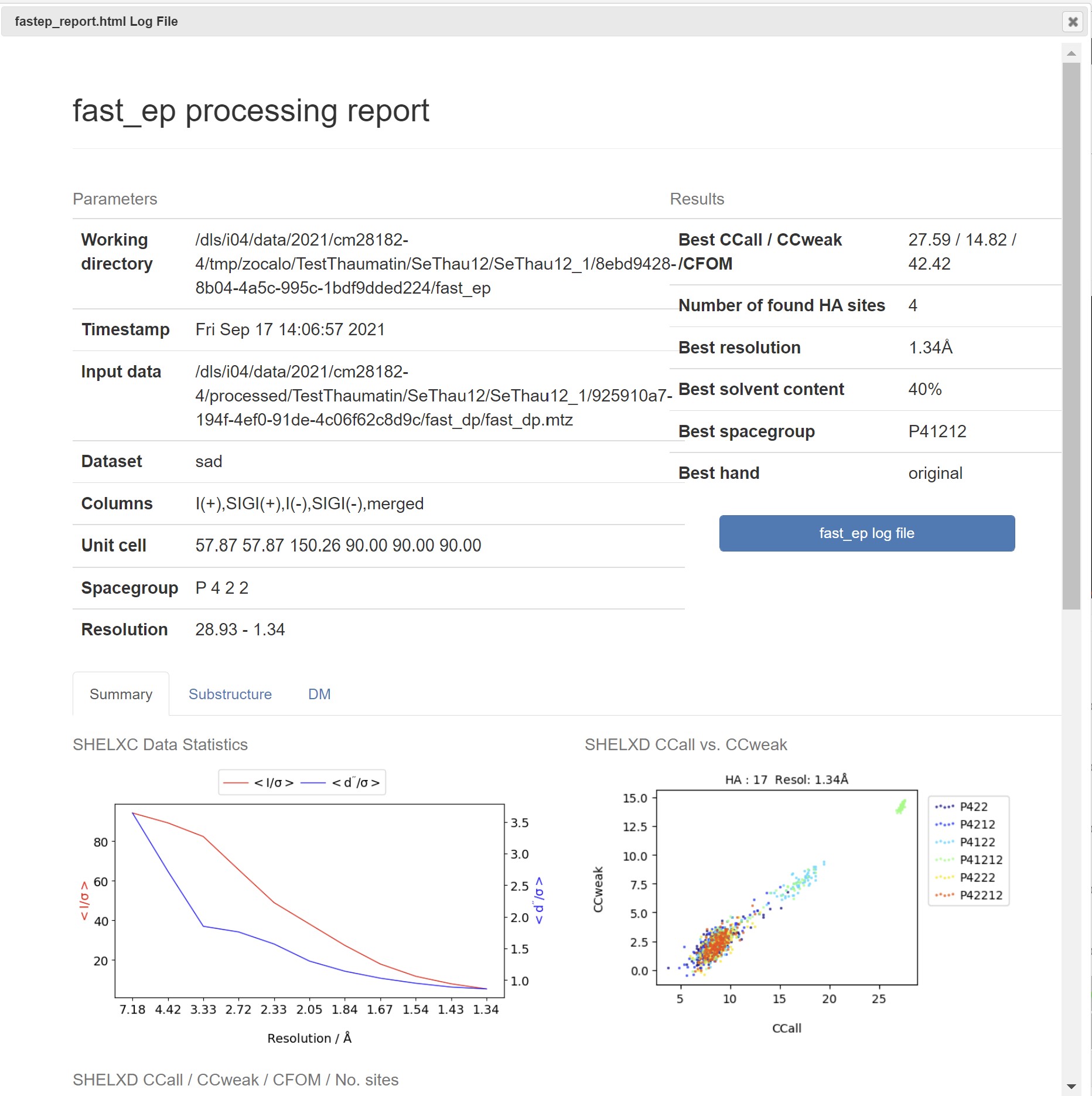Click the Best resolution value 1.34Å
The image size is (1092, 1096).
[x=930, y=348]
